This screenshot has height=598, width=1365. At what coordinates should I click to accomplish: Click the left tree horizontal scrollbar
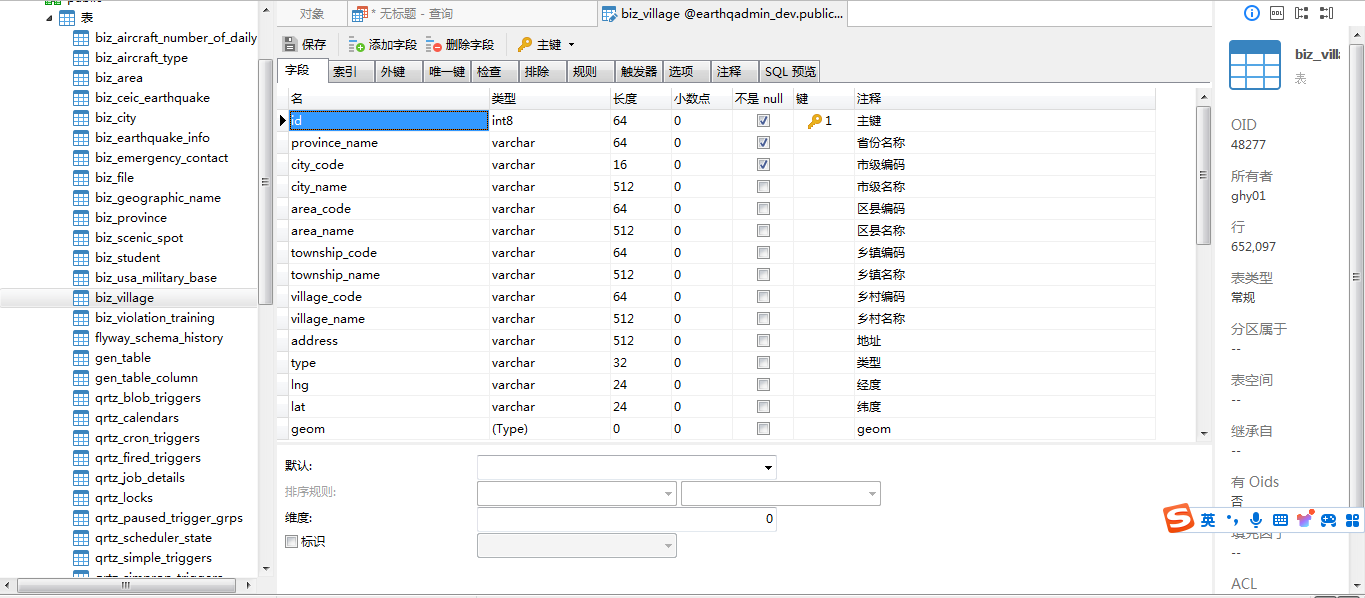pos(124,587)
